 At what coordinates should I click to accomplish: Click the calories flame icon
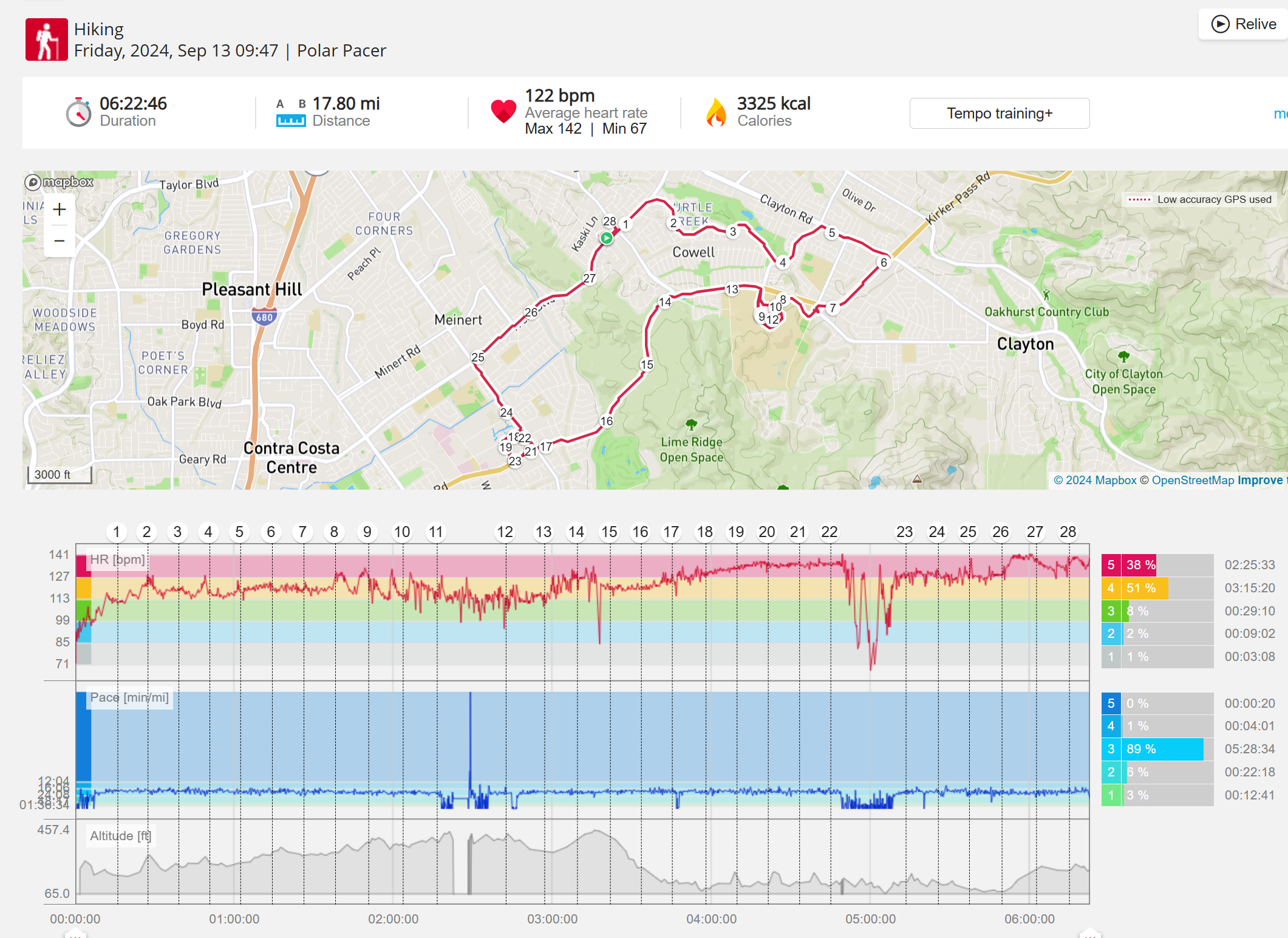pos(717,112)
